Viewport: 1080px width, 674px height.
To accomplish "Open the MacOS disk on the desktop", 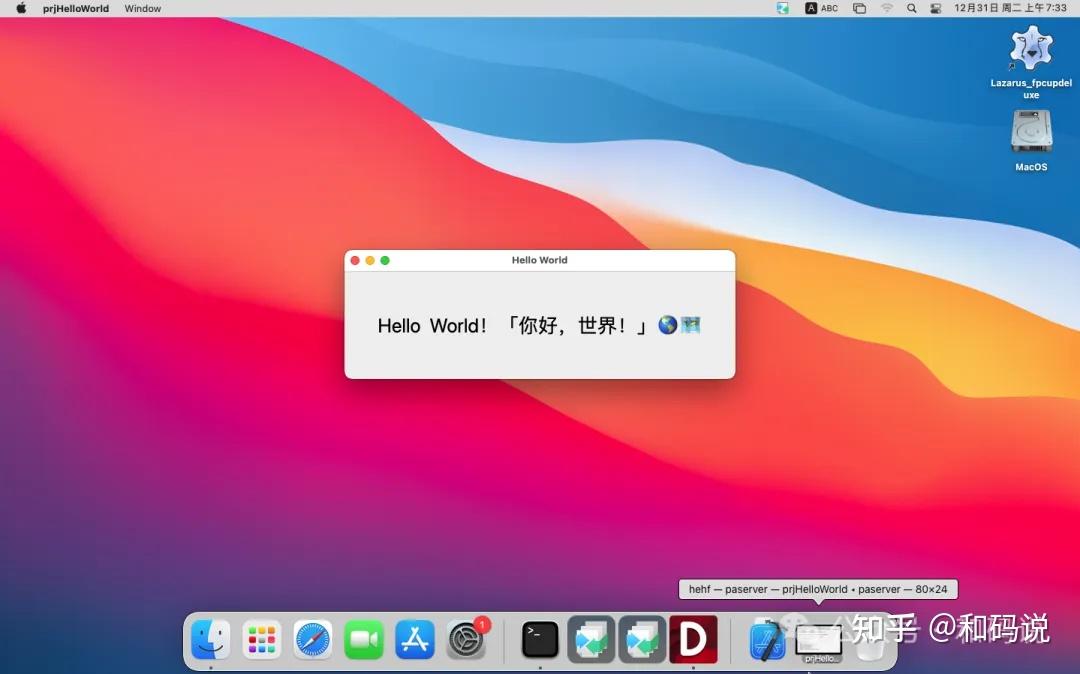I will point(1030,135).
